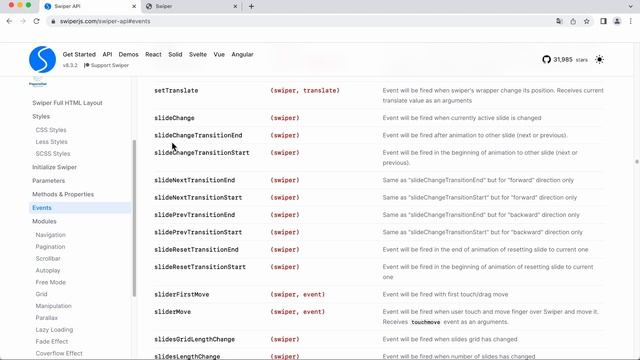Toggle the light/dark theme sun icon
The image size is (640, 360).
599,60
